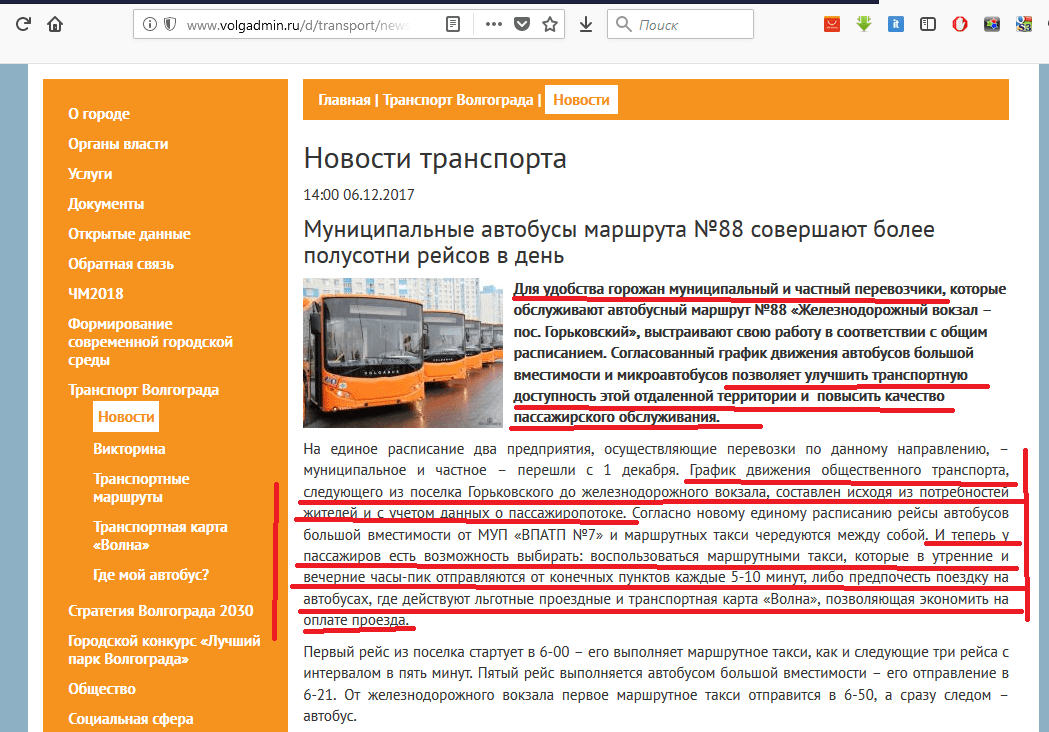Image resolution: width=1049 pixels, height=732 pixels.
Task: Toggle the sidebar panel icon
Action: coord(928,25)
